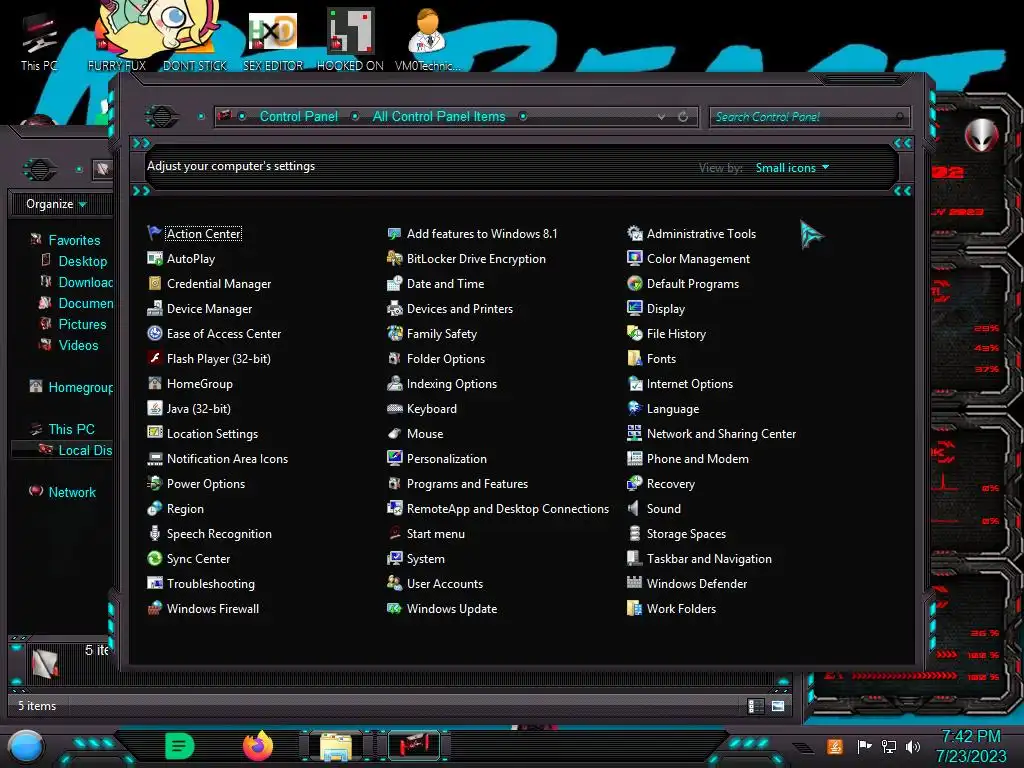Switch Explorer window to large icons view
This screenshot has height=768, width=1024.
[x=778, y=706]
